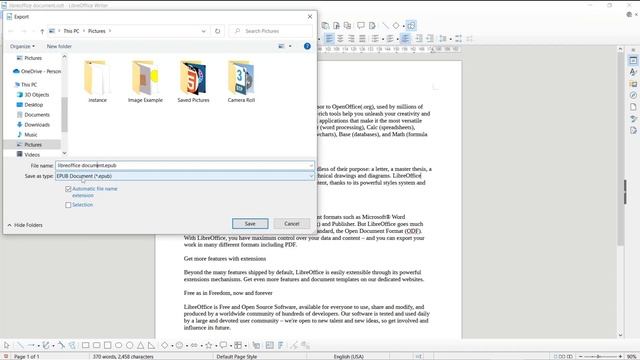Open the Organize menu
The image size is (640, 360).
pyautogui.click(x=22, y=46)
